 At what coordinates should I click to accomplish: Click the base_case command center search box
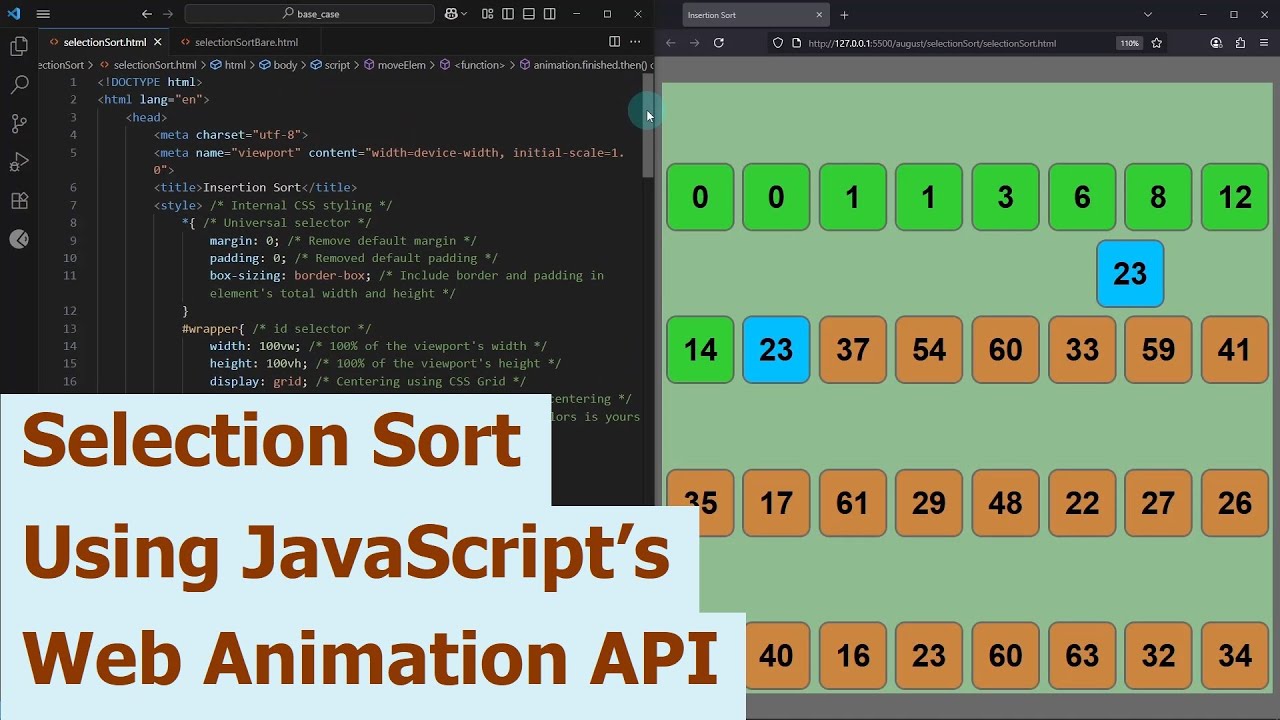click(x=310, y=14)
